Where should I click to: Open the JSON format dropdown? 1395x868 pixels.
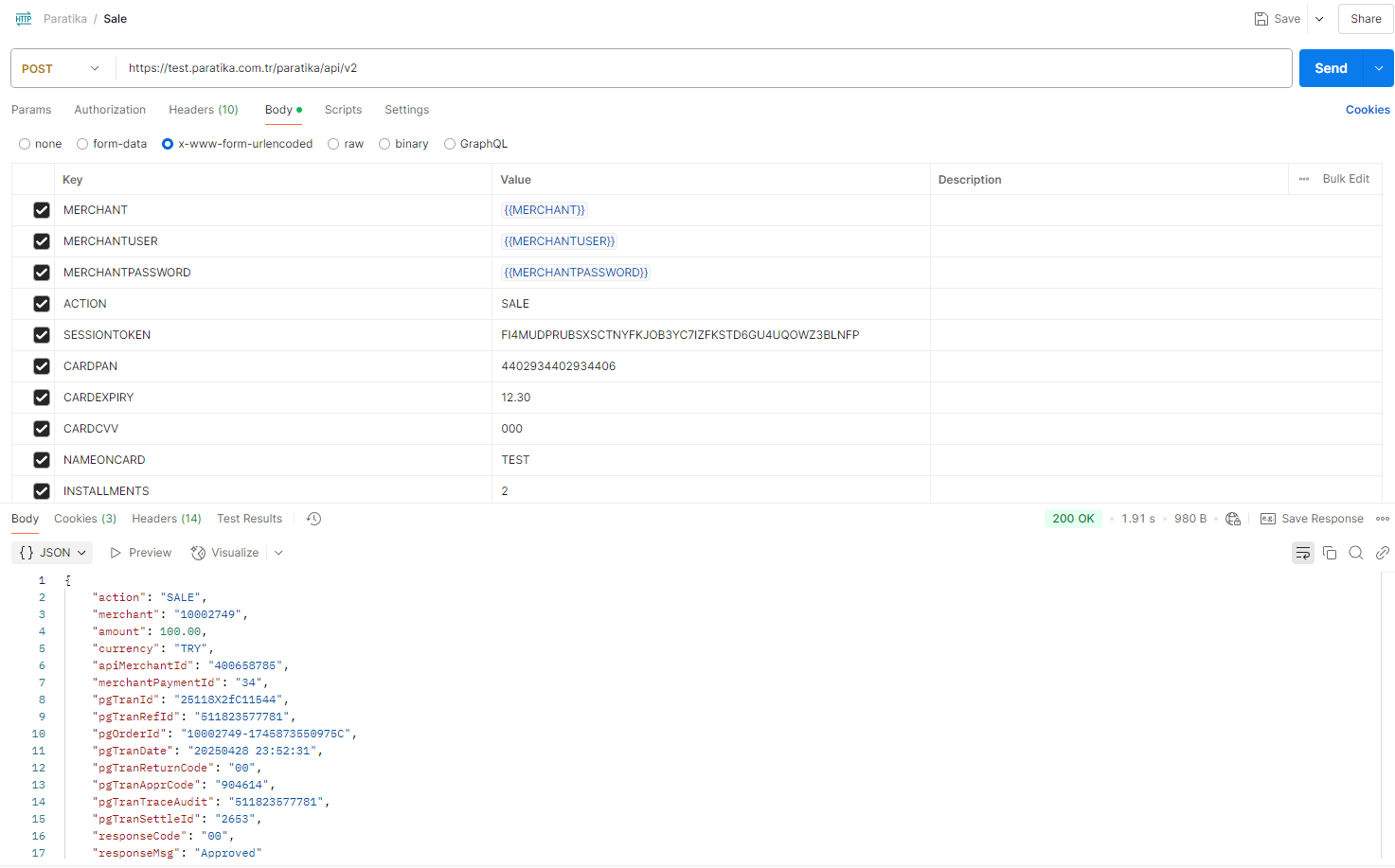coord(53,553)
